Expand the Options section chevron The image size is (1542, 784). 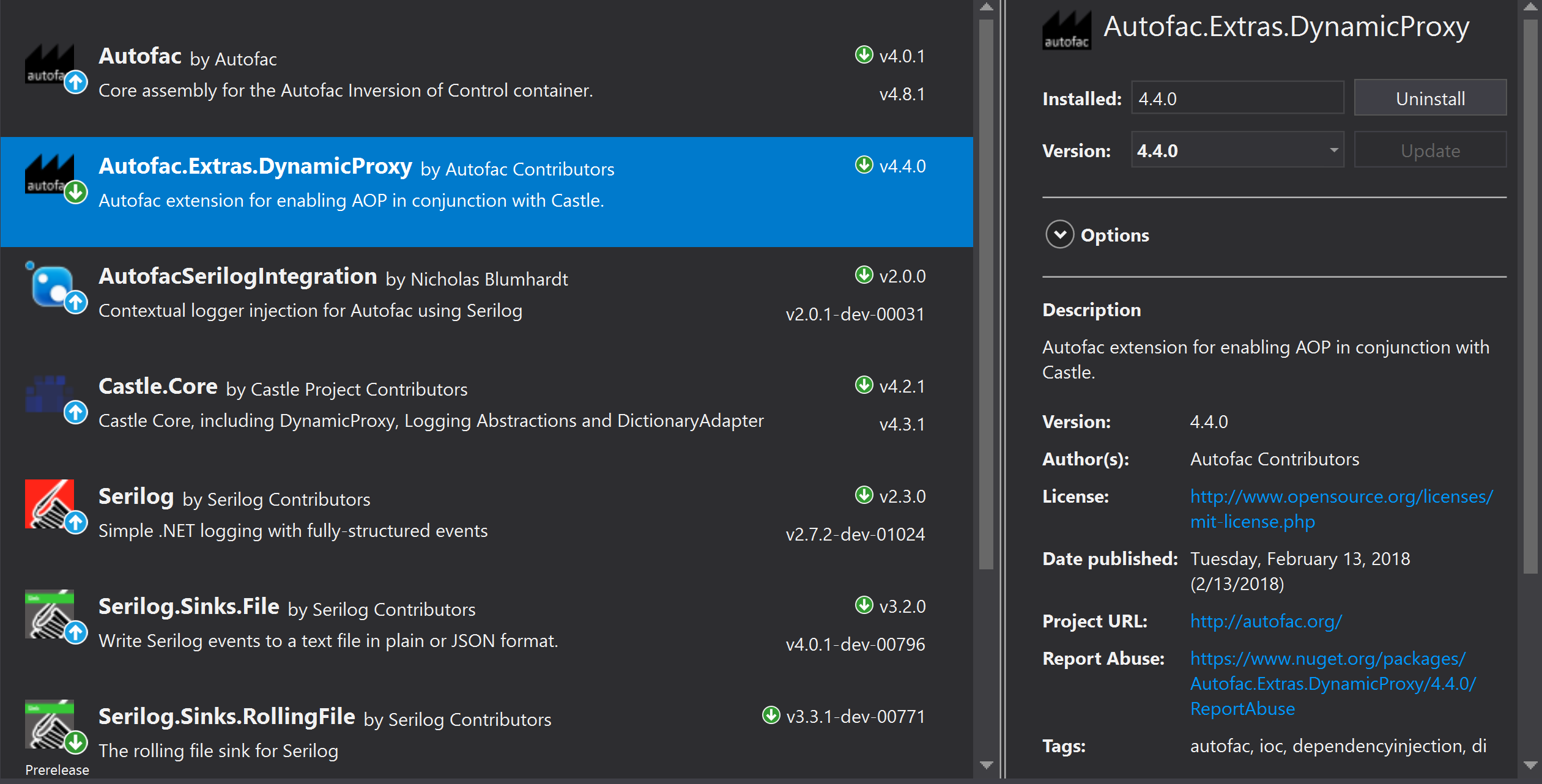click(x=1059, y=234)
